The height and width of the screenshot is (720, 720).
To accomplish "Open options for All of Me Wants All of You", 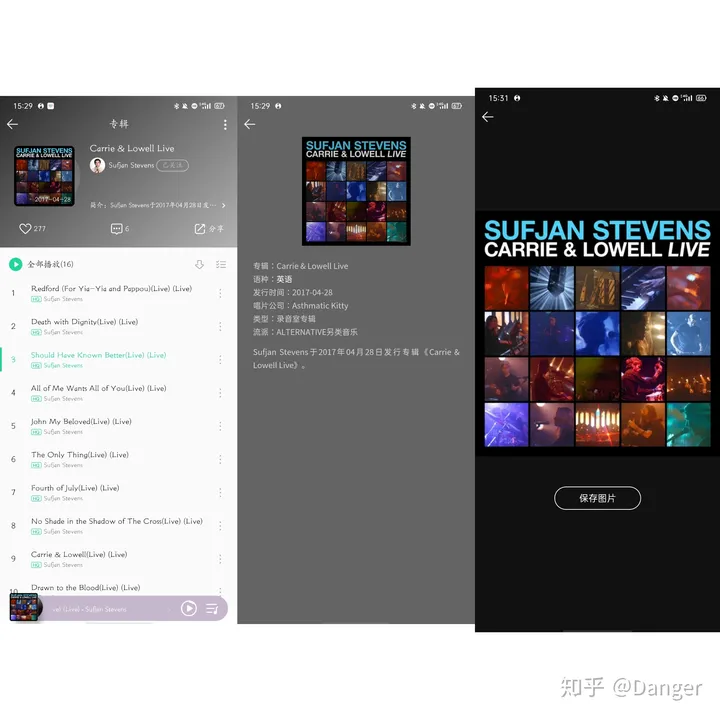I will click(220, 393).
